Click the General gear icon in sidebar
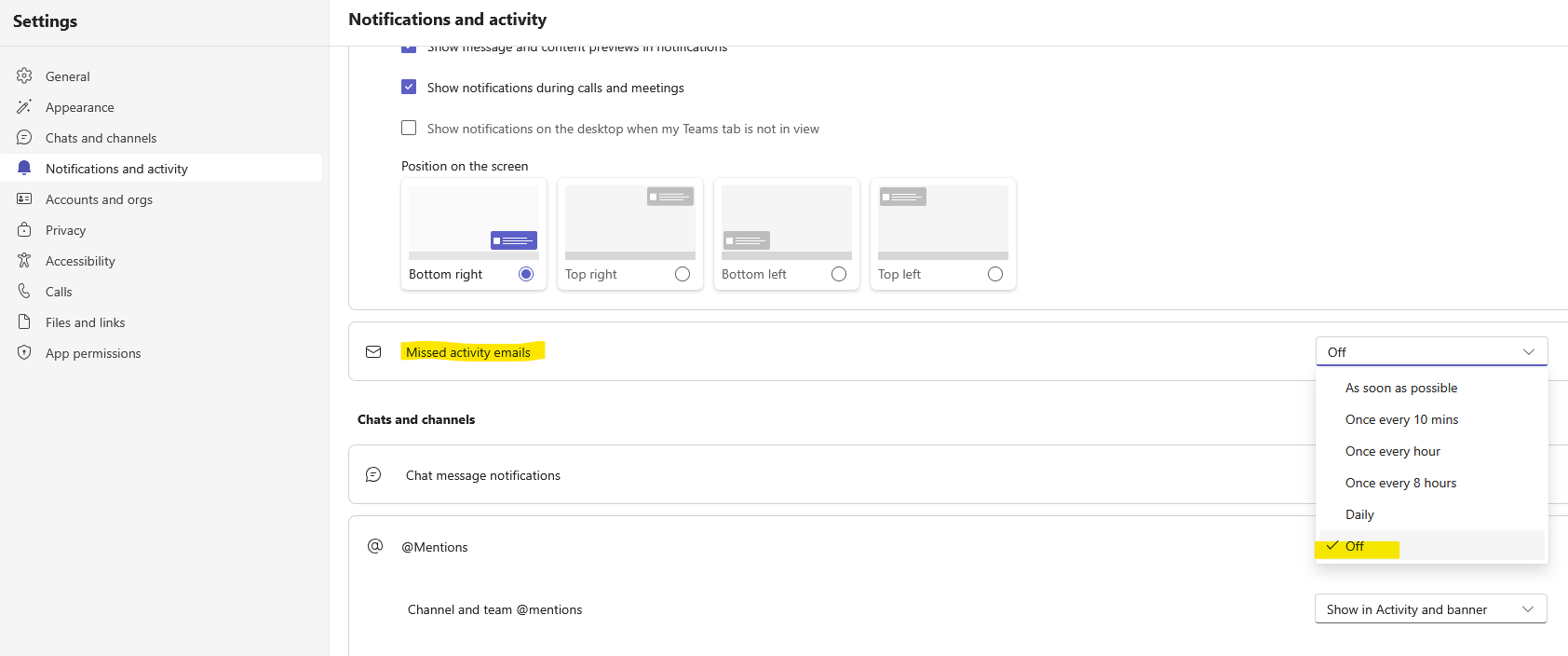Viewport: 1568px width, 656px height. click(x=24, y=76)
